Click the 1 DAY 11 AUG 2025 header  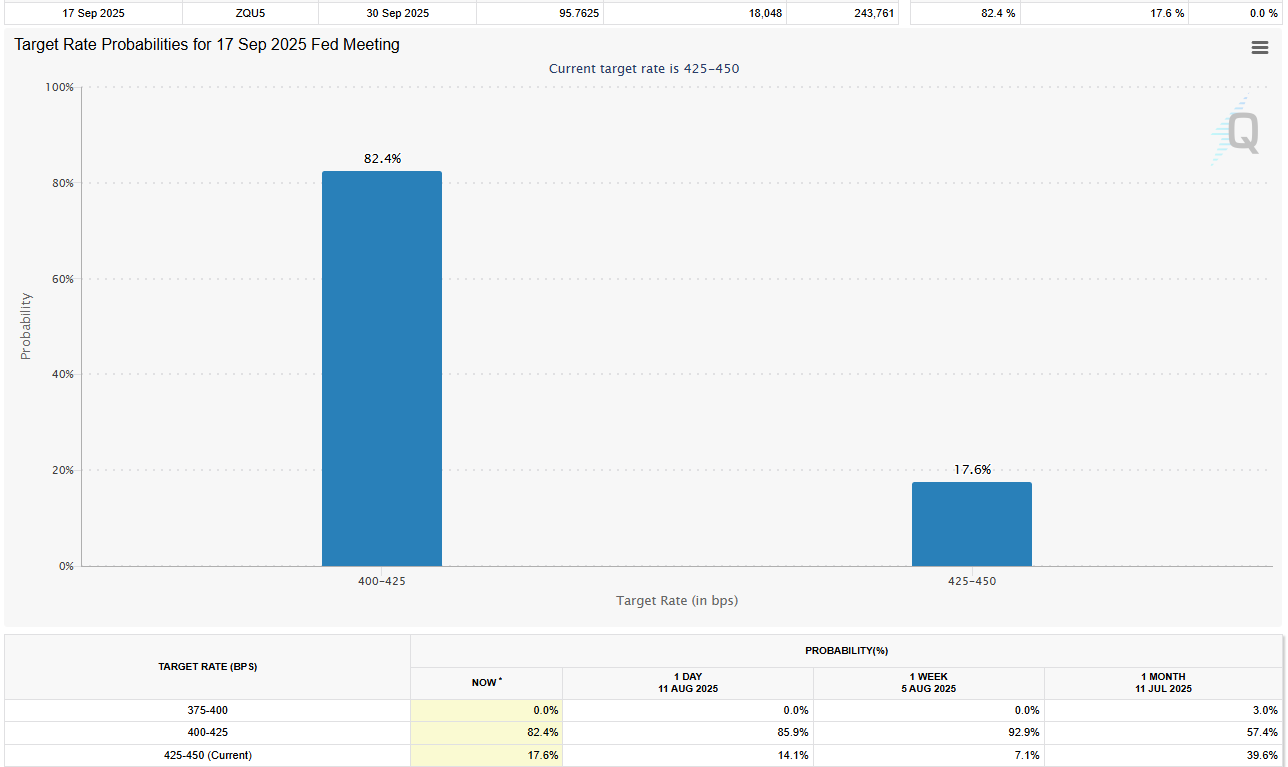pos(687,683)
